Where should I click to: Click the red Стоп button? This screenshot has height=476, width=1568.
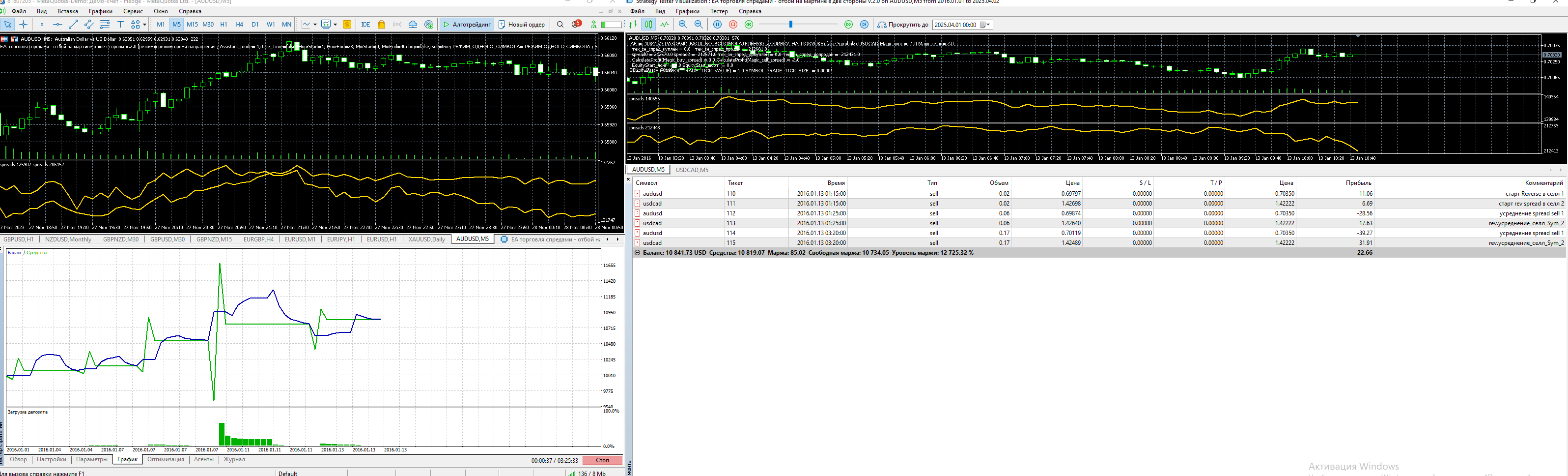click(x=602, y=460)
